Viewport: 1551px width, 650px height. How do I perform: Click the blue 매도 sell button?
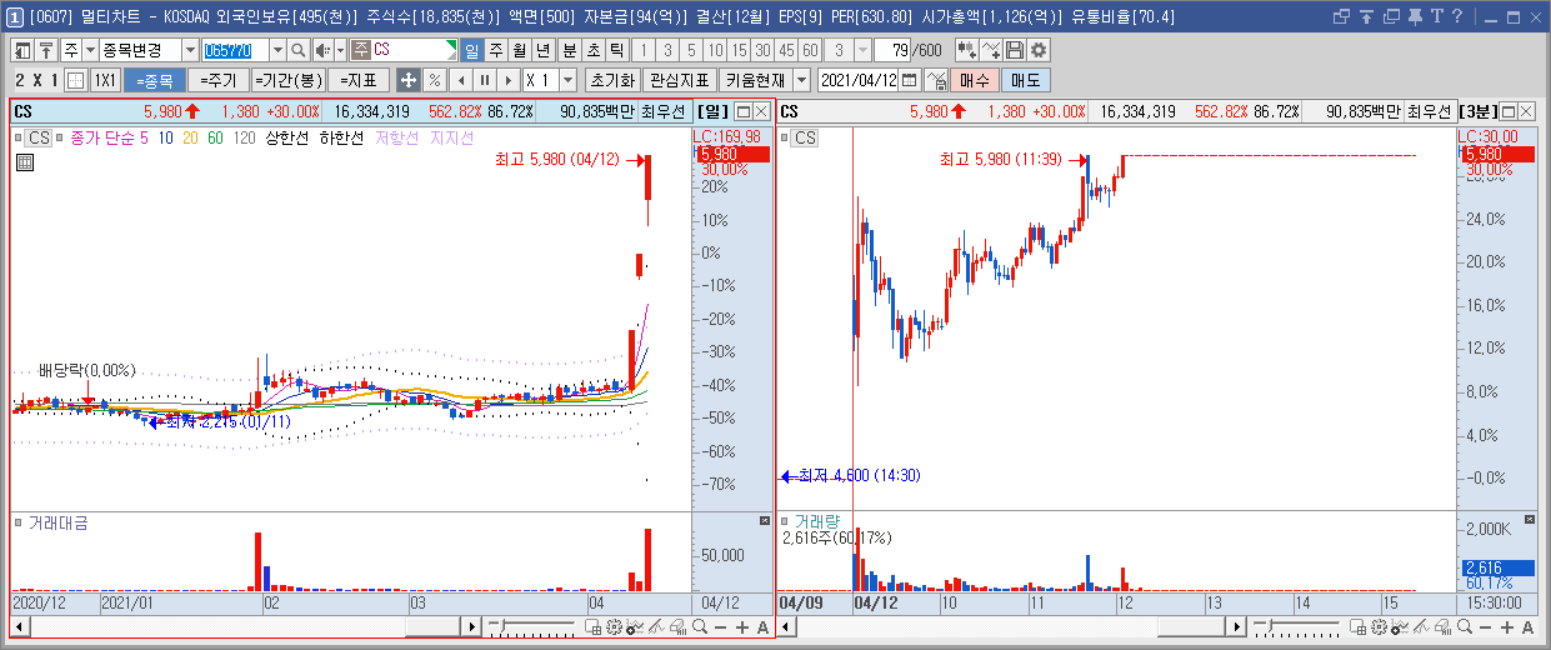pyautogui.click(x=1026, y=80)
